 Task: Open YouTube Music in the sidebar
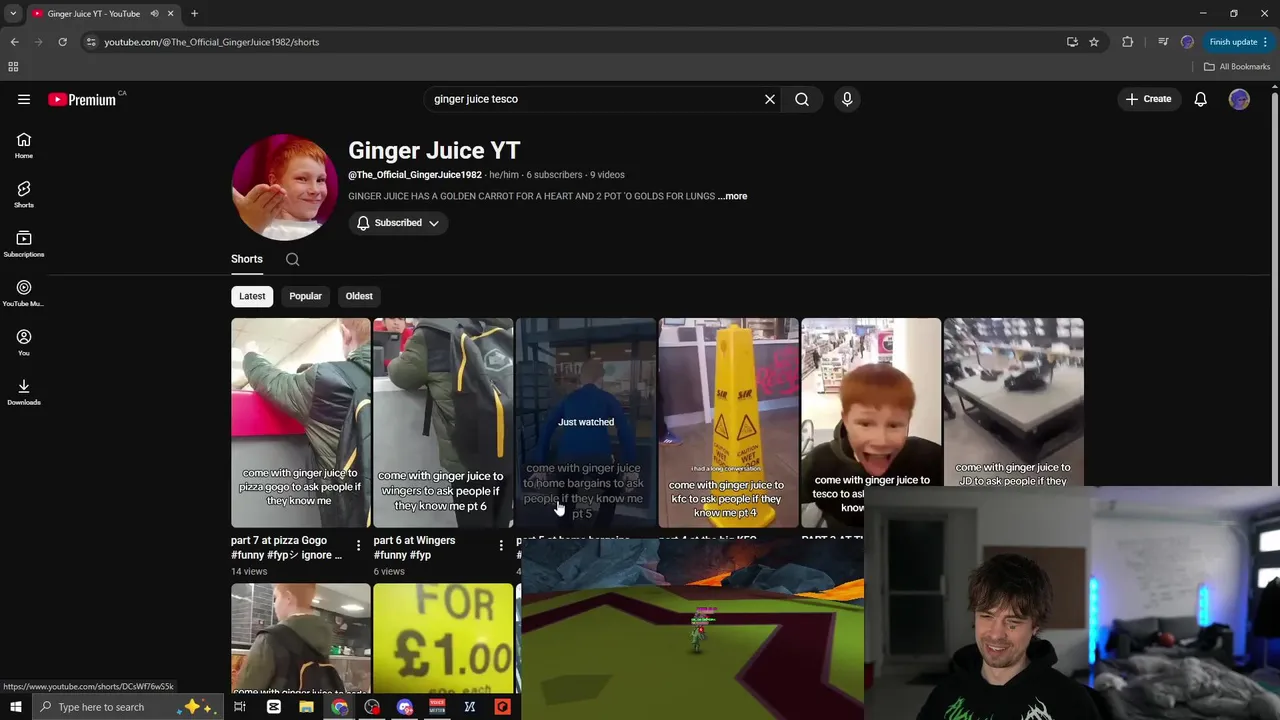pos(24,294)
